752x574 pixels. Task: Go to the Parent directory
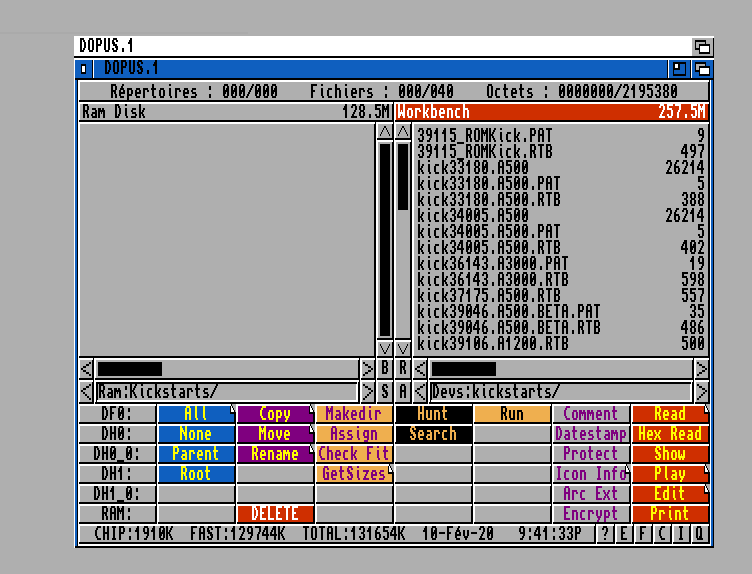pos(196,454)
